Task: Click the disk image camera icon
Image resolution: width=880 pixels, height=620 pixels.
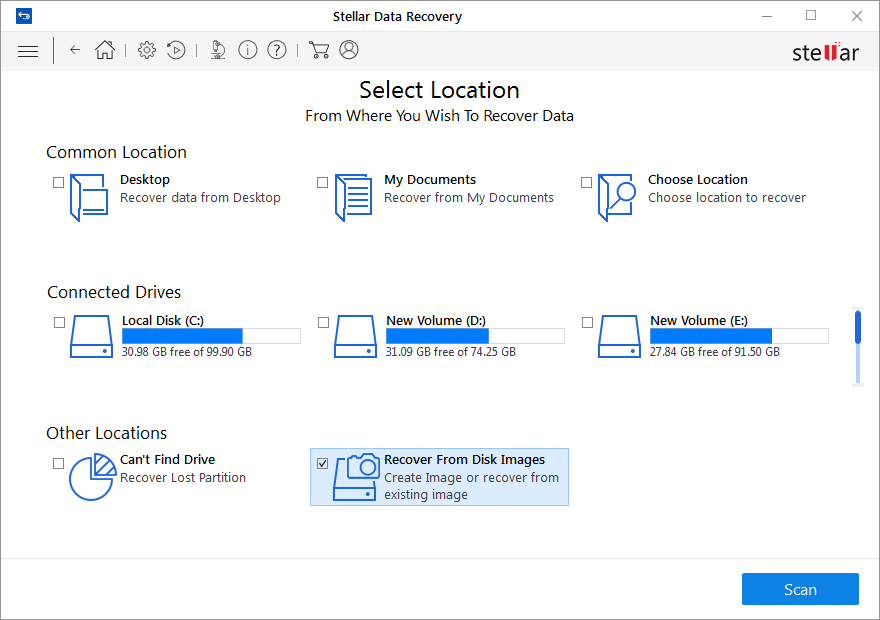Action: (x=356, y=477)
